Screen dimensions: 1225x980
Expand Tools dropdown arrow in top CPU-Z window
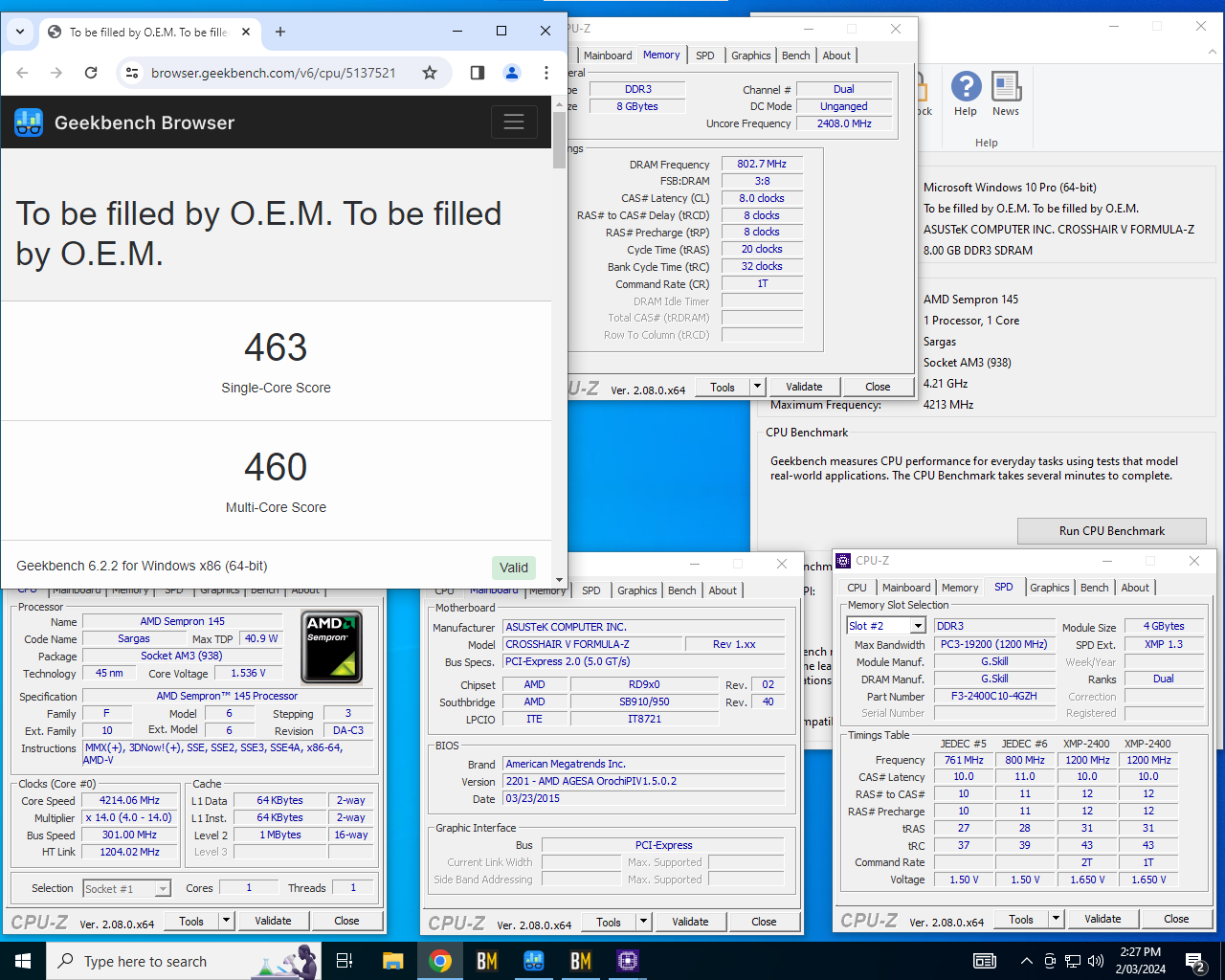tap(758, 387)
